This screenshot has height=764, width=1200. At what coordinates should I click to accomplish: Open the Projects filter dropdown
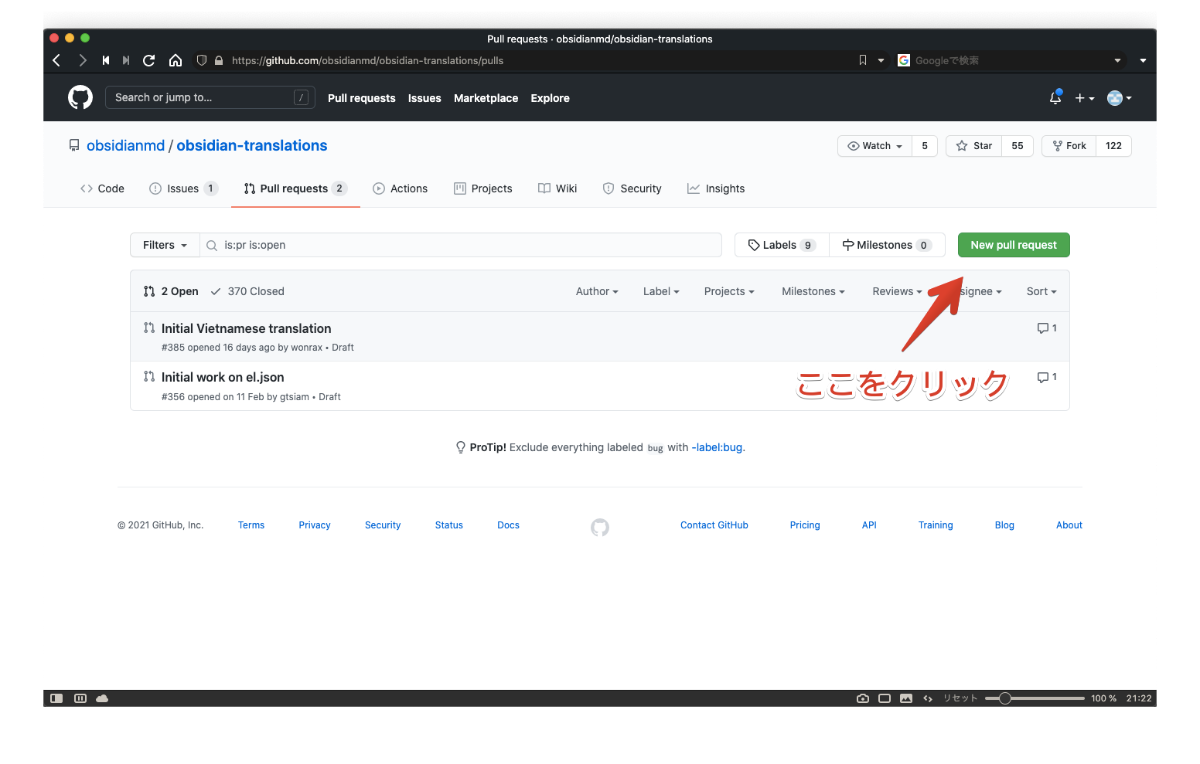pyautogui.click(x=729, y=291)
